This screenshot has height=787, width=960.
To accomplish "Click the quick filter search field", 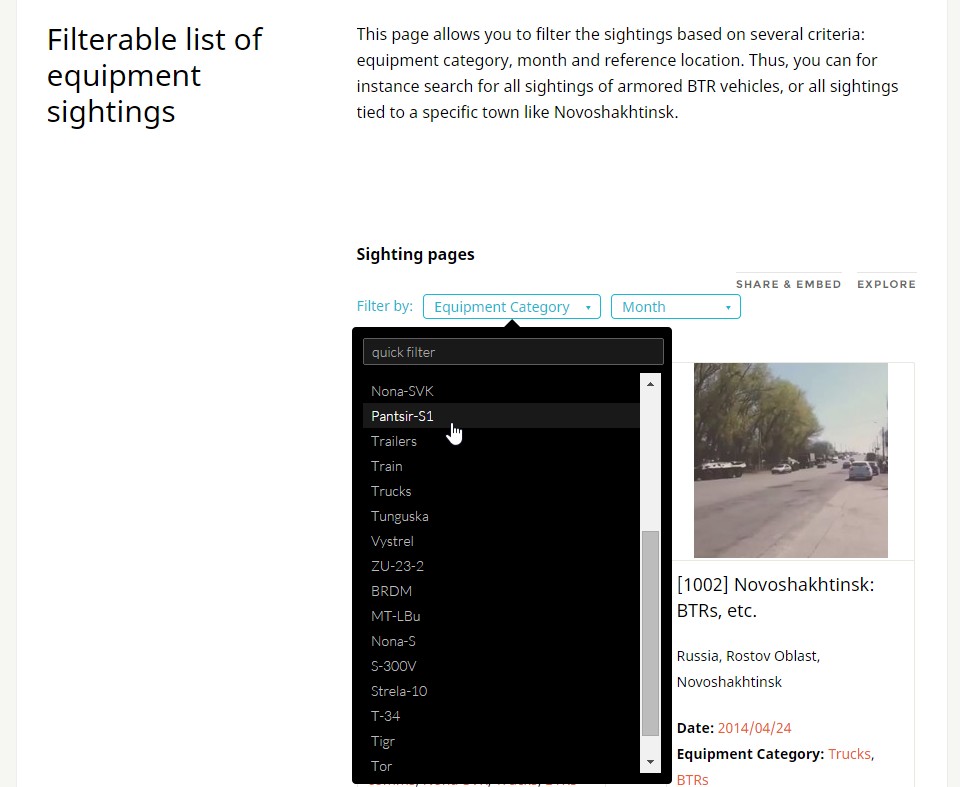I will pos(513,352).
